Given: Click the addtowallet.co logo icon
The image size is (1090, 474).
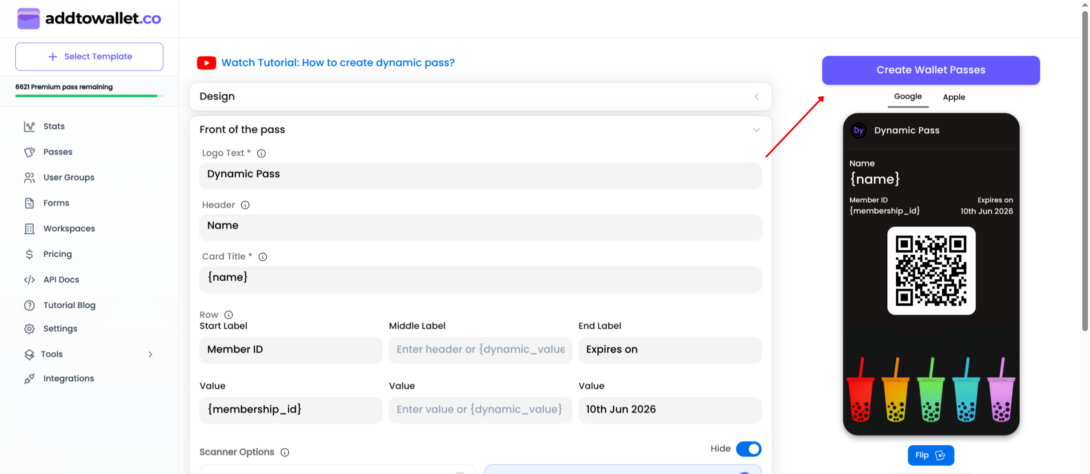Looking at the screenshot, I should 29,19.
